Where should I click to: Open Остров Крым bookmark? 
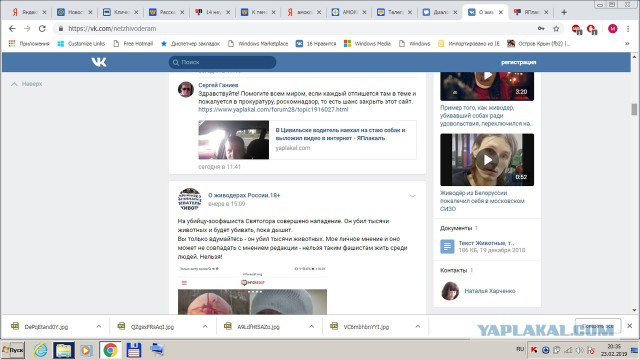(x=539, y=43)
